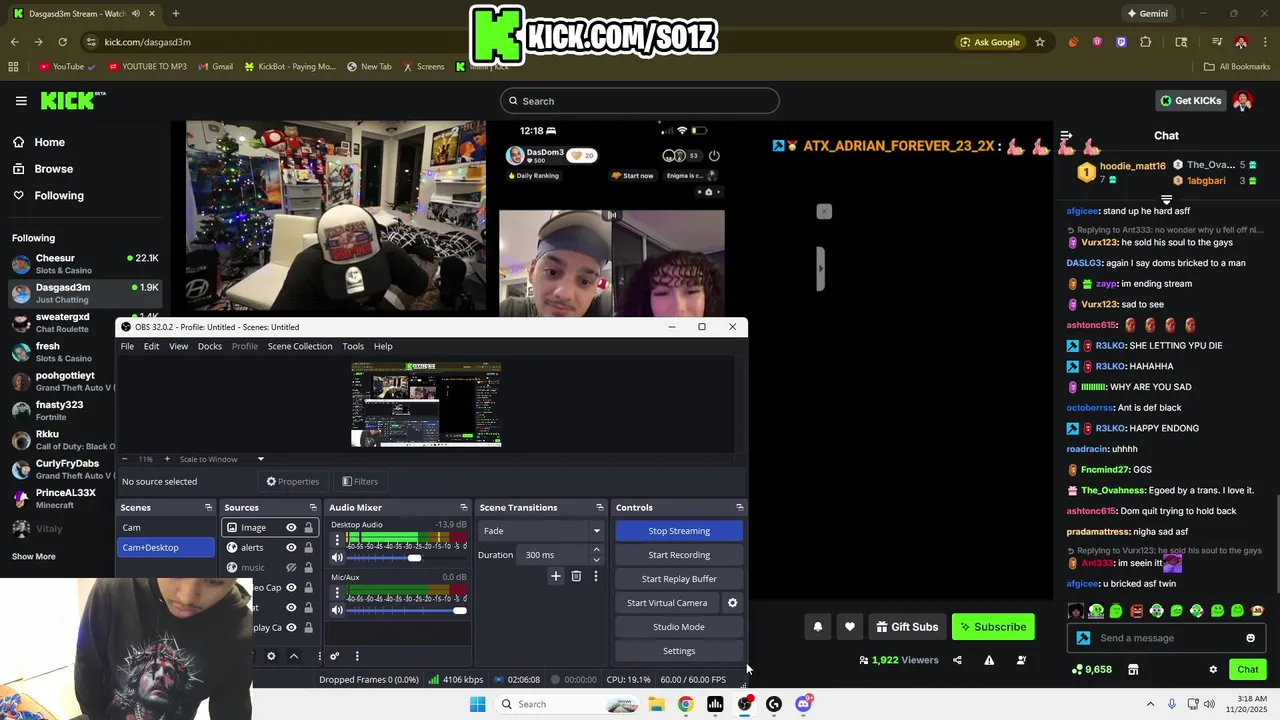The height and width of the screenshot is (720, 1280).
Task: Open the OBS File menu
Action: click(127, 346)
